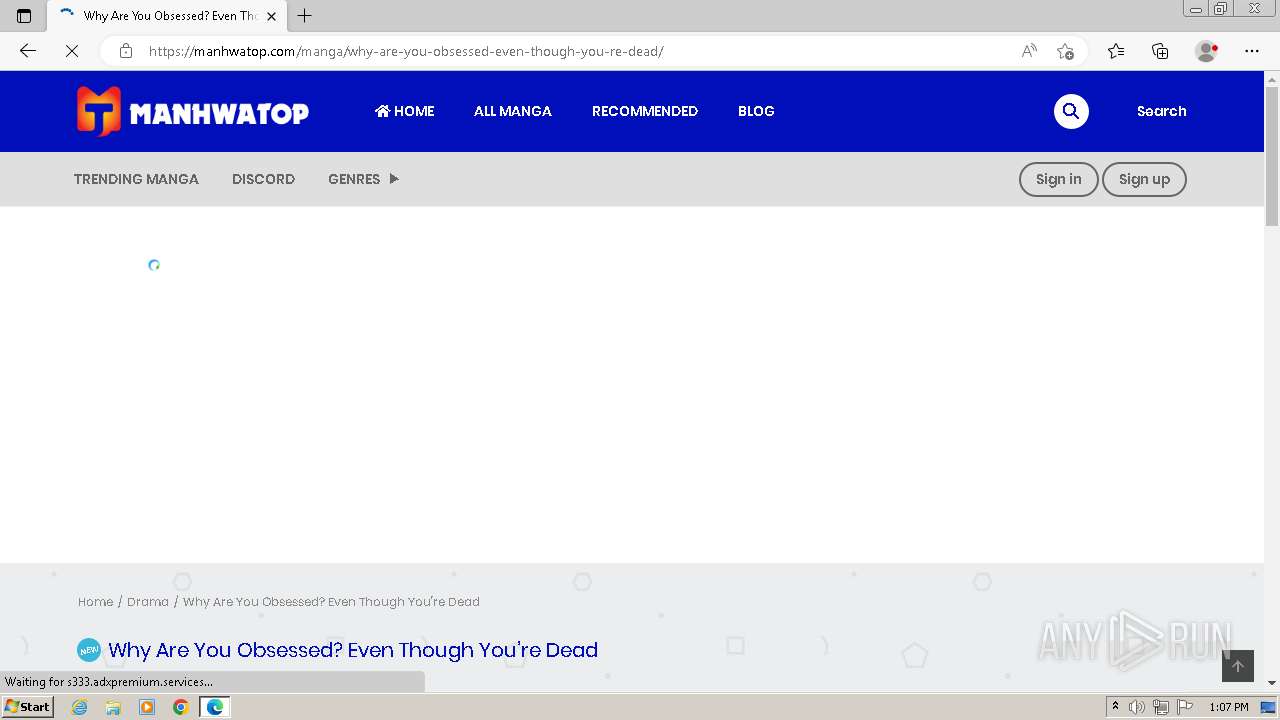Open the tab actions menu icon
Viewport: 1280px width, 720px height.
[x=24, y=16]
